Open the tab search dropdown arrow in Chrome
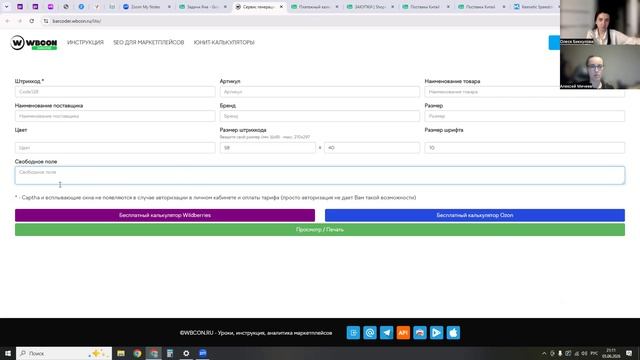This screenshot has width=640, height=360. (x=7, y=7)
